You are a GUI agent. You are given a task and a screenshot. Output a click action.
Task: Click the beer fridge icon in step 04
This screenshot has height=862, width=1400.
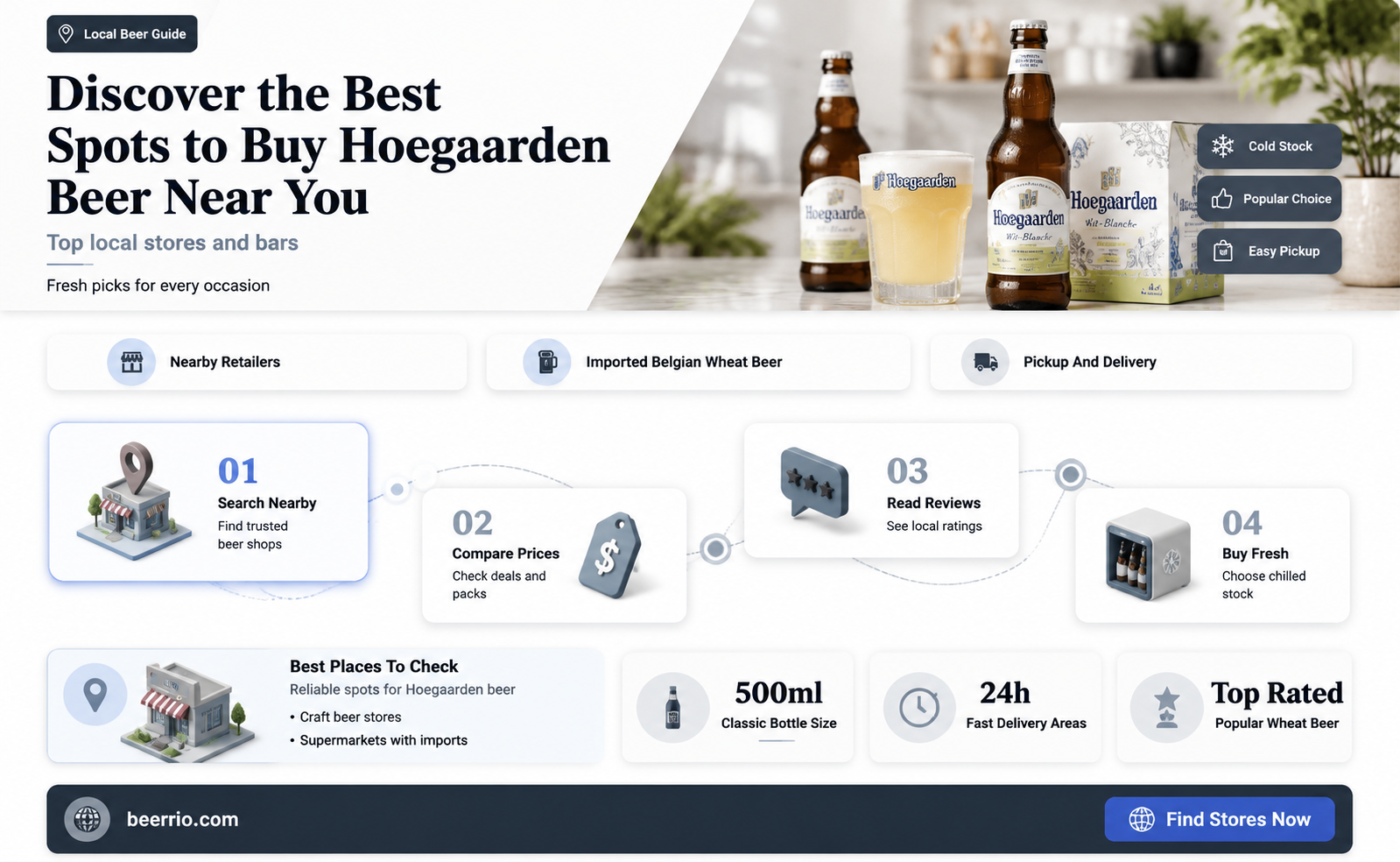1148,553
